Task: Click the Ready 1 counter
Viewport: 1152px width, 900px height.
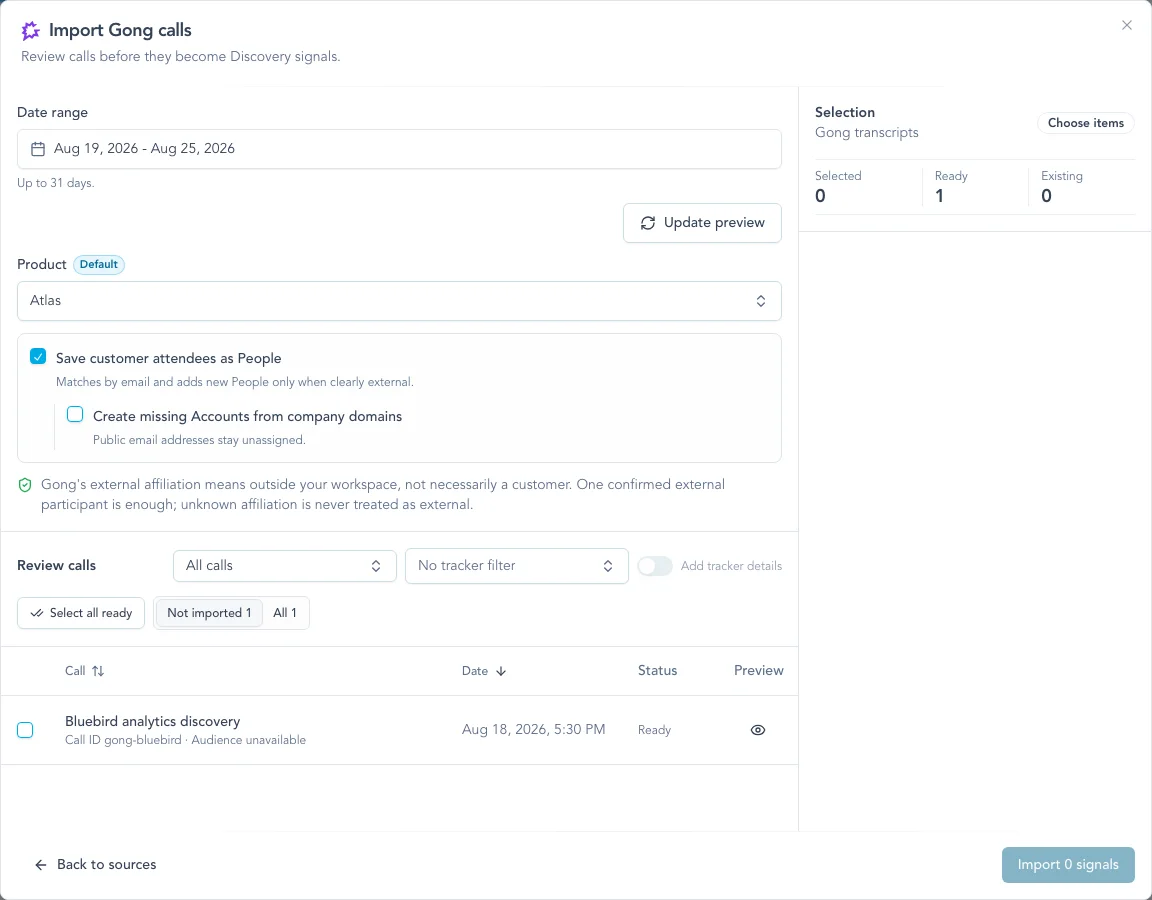Action: coord(951,186)
